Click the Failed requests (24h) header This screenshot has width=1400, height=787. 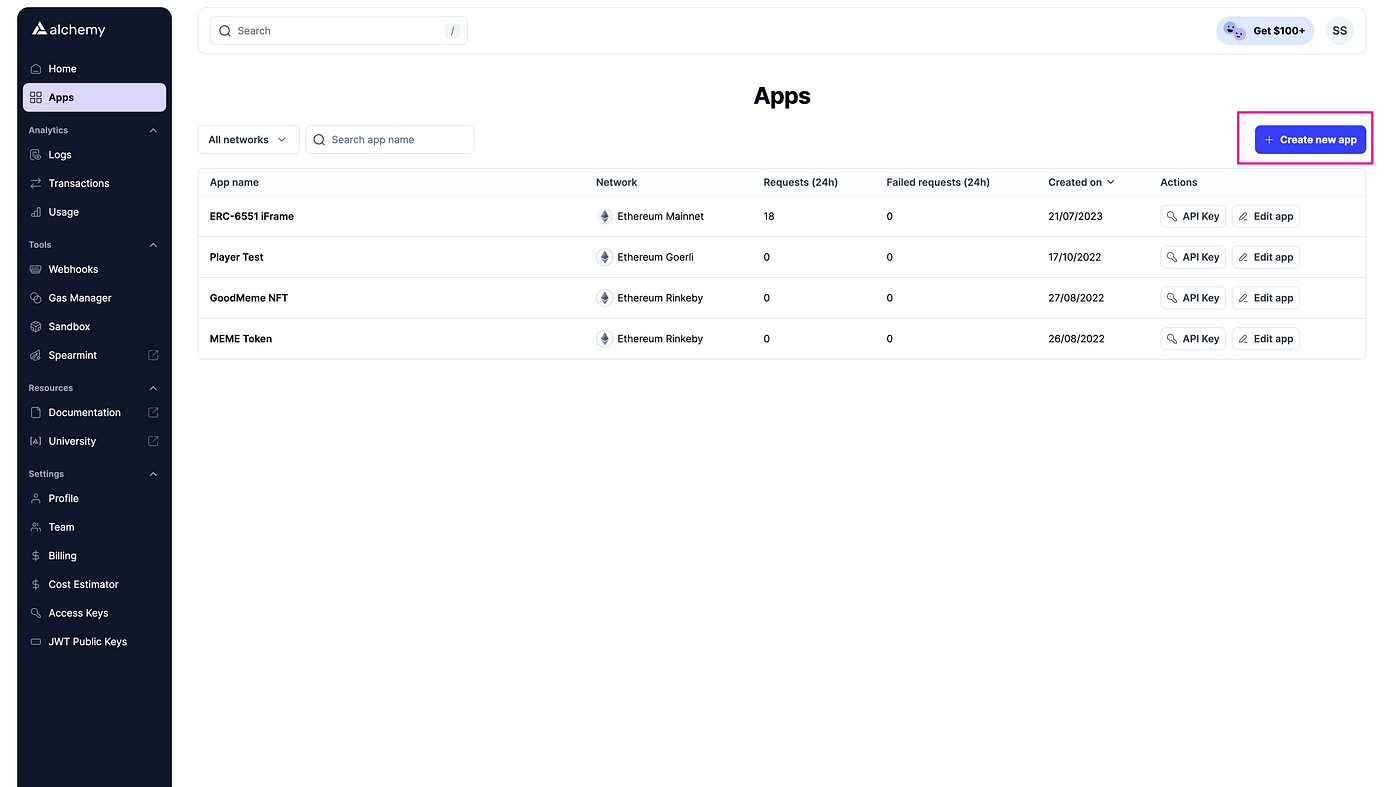(938, 182)
